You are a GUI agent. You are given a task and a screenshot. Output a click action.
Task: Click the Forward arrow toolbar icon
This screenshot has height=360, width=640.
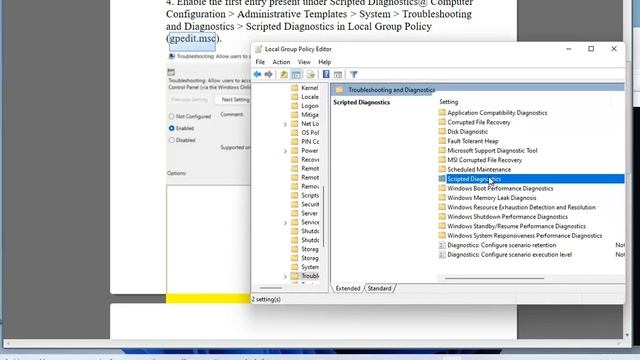pos(268,74)
